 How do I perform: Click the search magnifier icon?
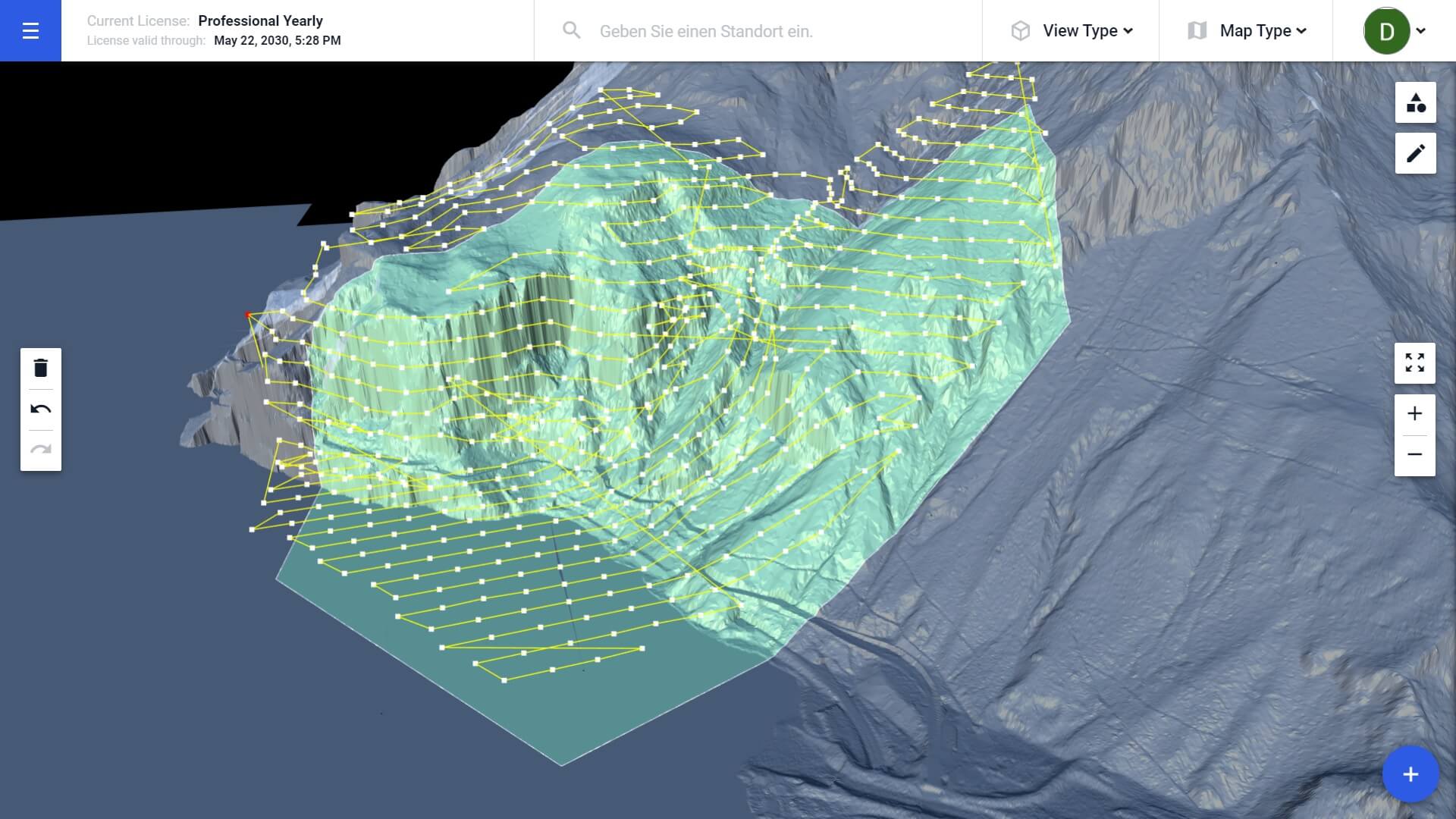click(571, 30)
